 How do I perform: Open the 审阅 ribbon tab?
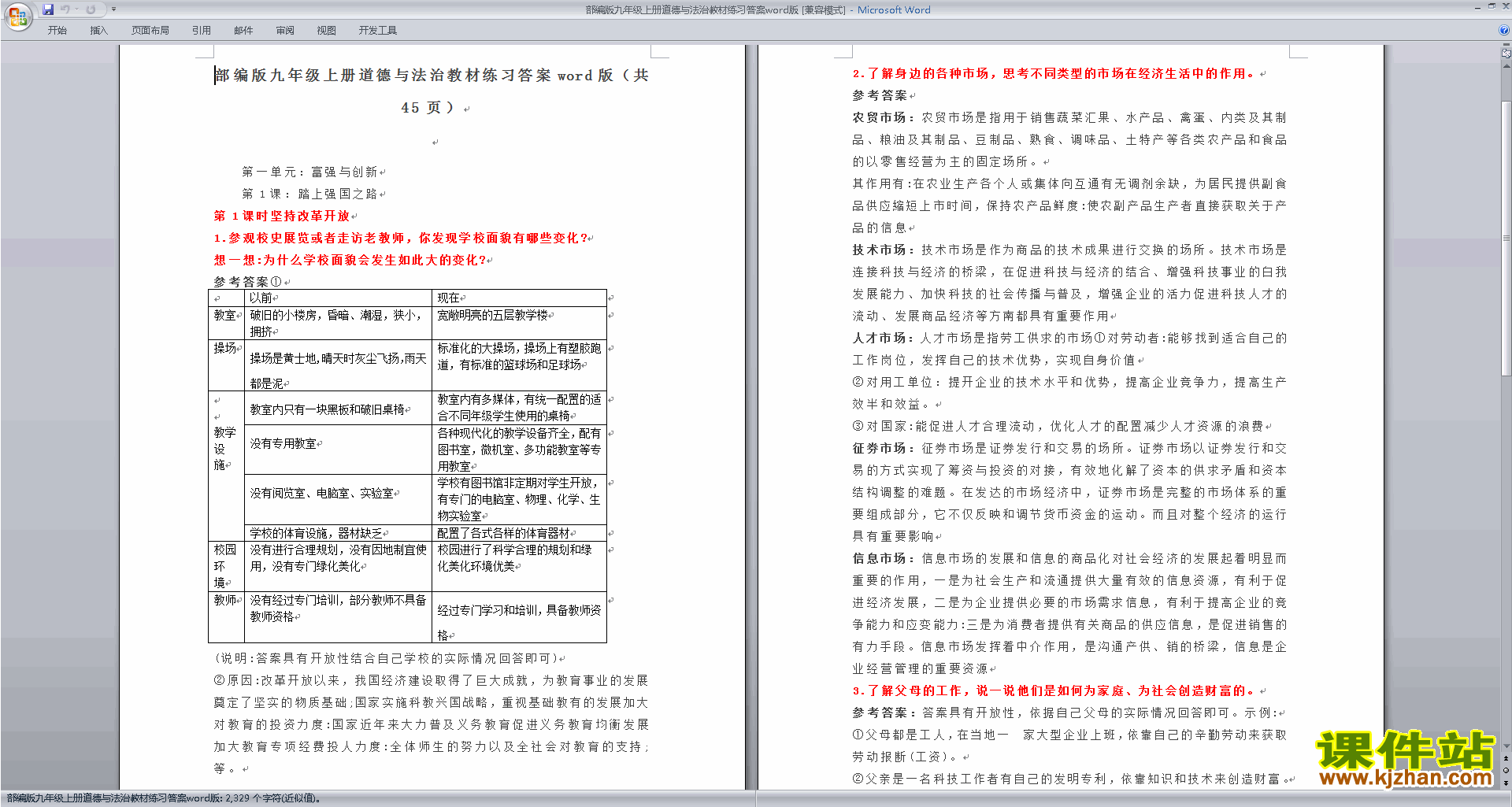(x=285, y=31)
